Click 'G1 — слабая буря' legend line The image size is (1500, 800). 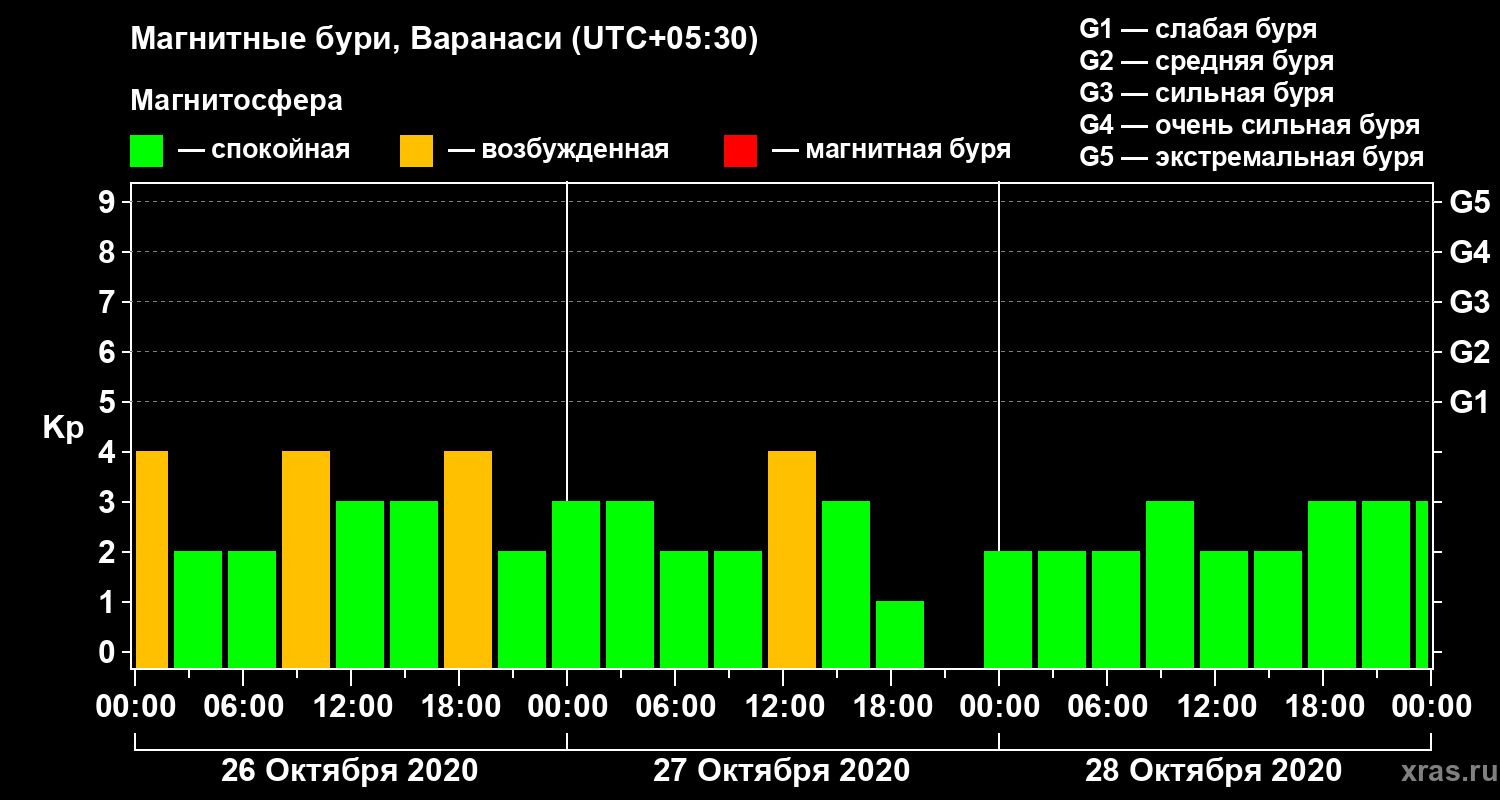(1198, 28)
